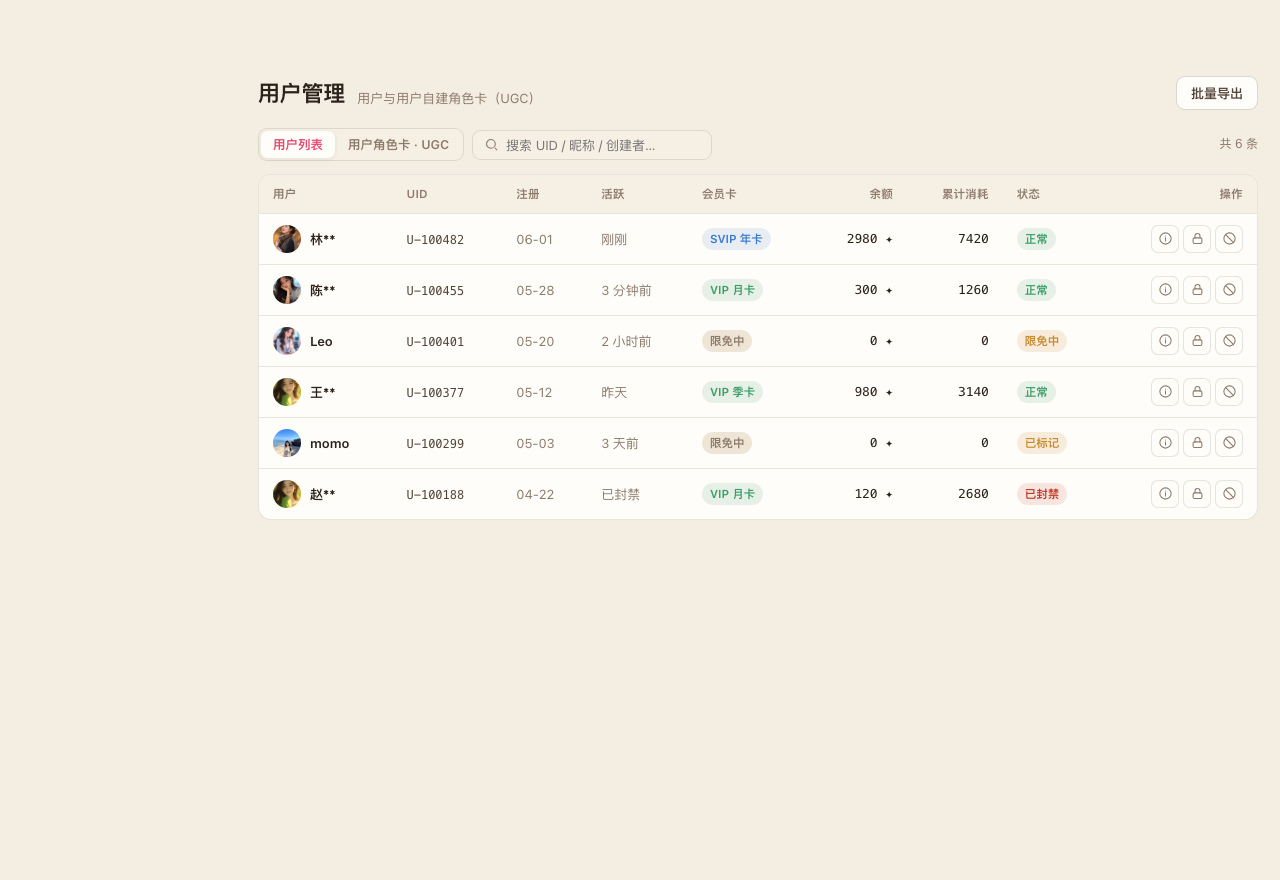Click 限免中 status badge in Leo row
This screenshot has height=880, width=1280.
pyautogui.click(x=1042, y=341)
